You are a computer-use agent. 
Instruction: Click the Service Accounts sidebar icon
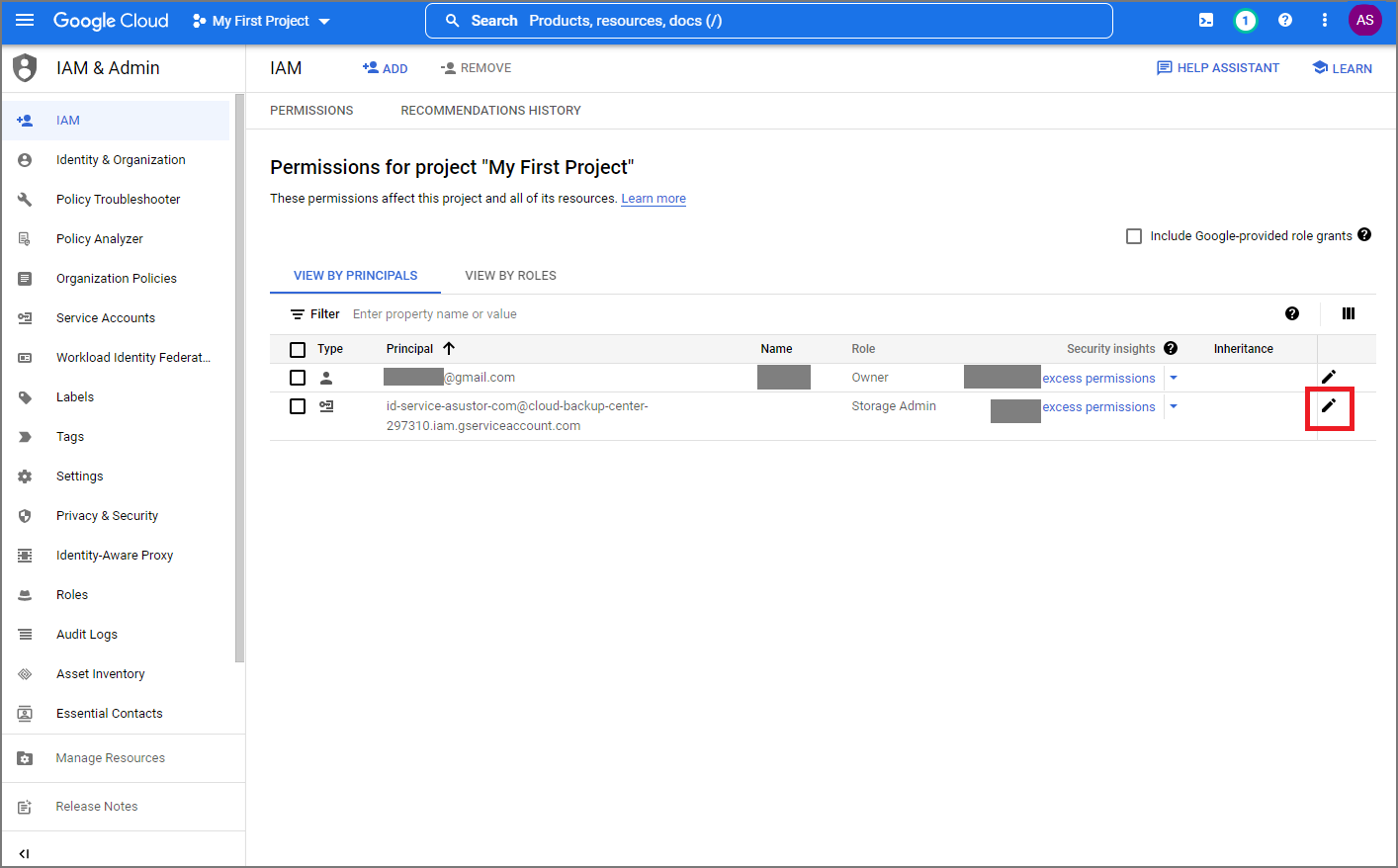pos(25,318)
